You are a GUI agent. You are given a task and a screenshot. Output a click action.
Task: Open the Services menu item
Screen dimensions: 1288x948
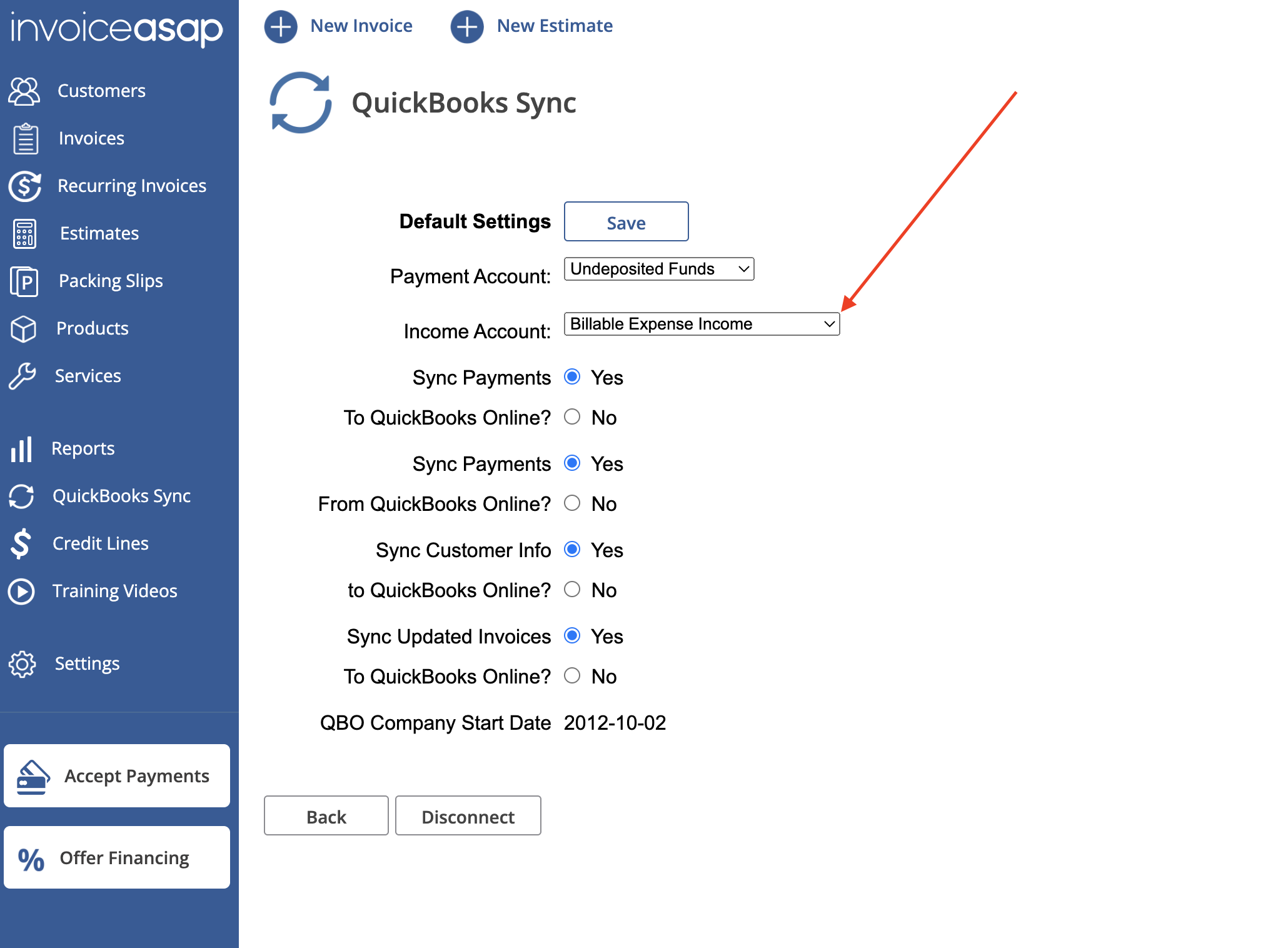pos(88,376)
